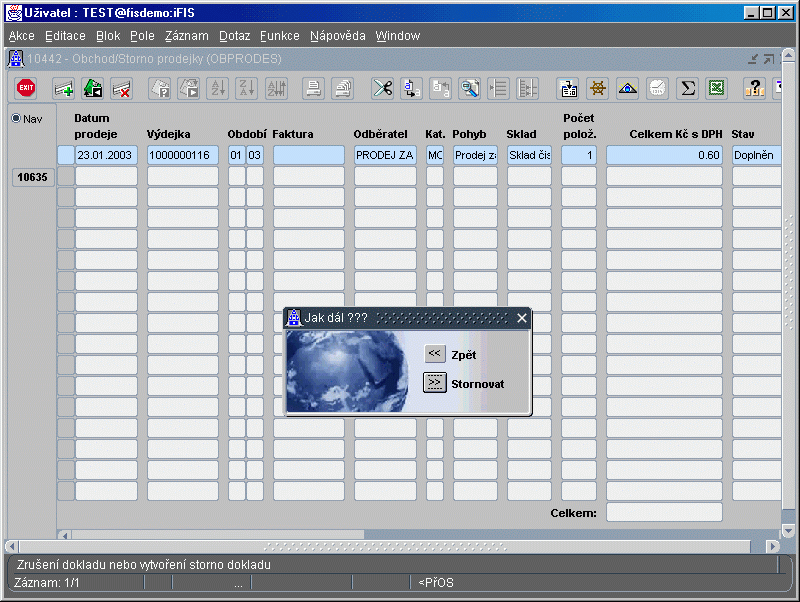
Task: Close the Jak dál dialog
Action: coord(521,318)
